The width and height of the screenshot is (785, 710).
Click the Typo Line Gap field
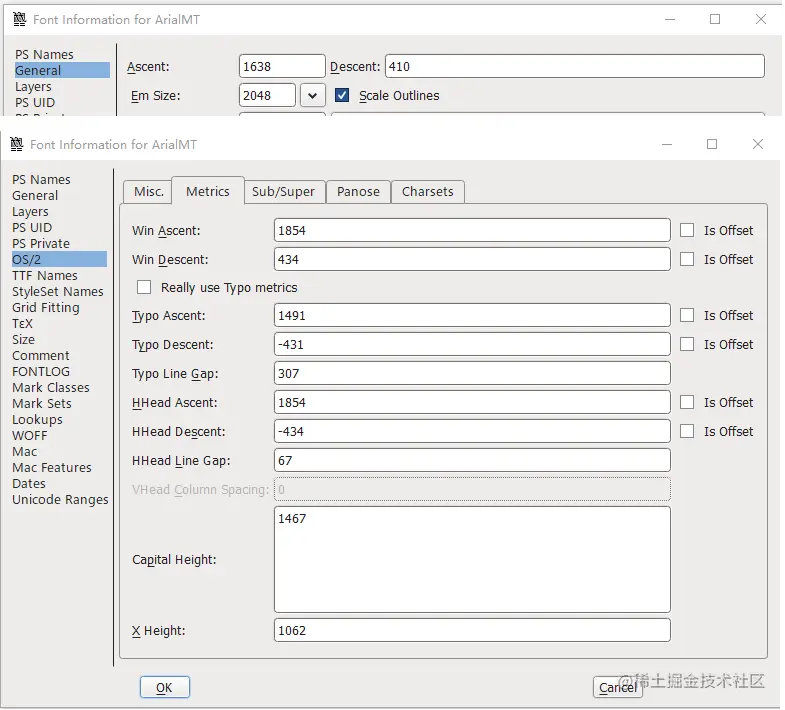coord(472,374)
